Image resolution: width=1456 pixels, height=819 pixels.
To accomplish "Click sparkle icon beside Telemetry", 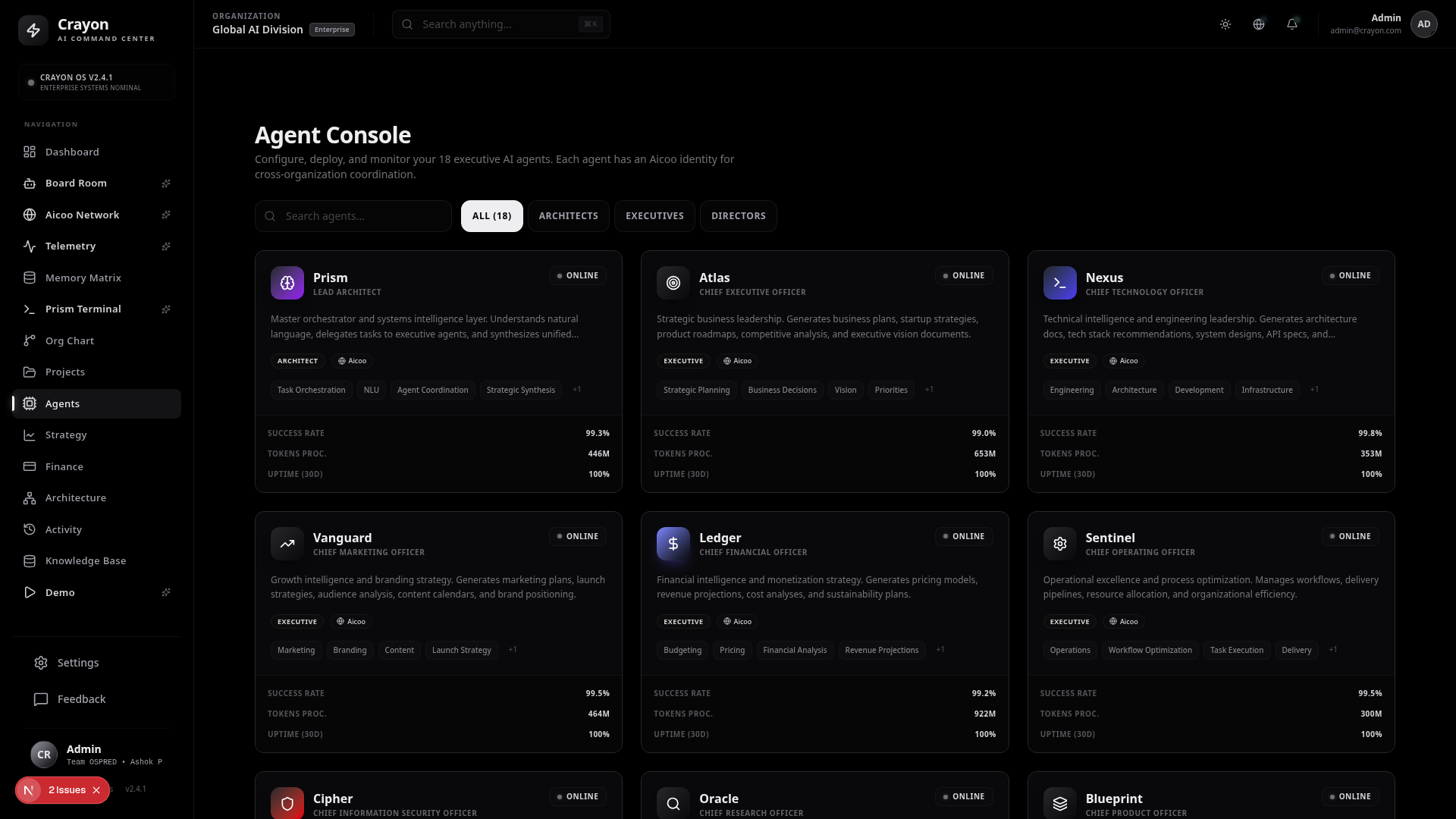I will (166, 246).
